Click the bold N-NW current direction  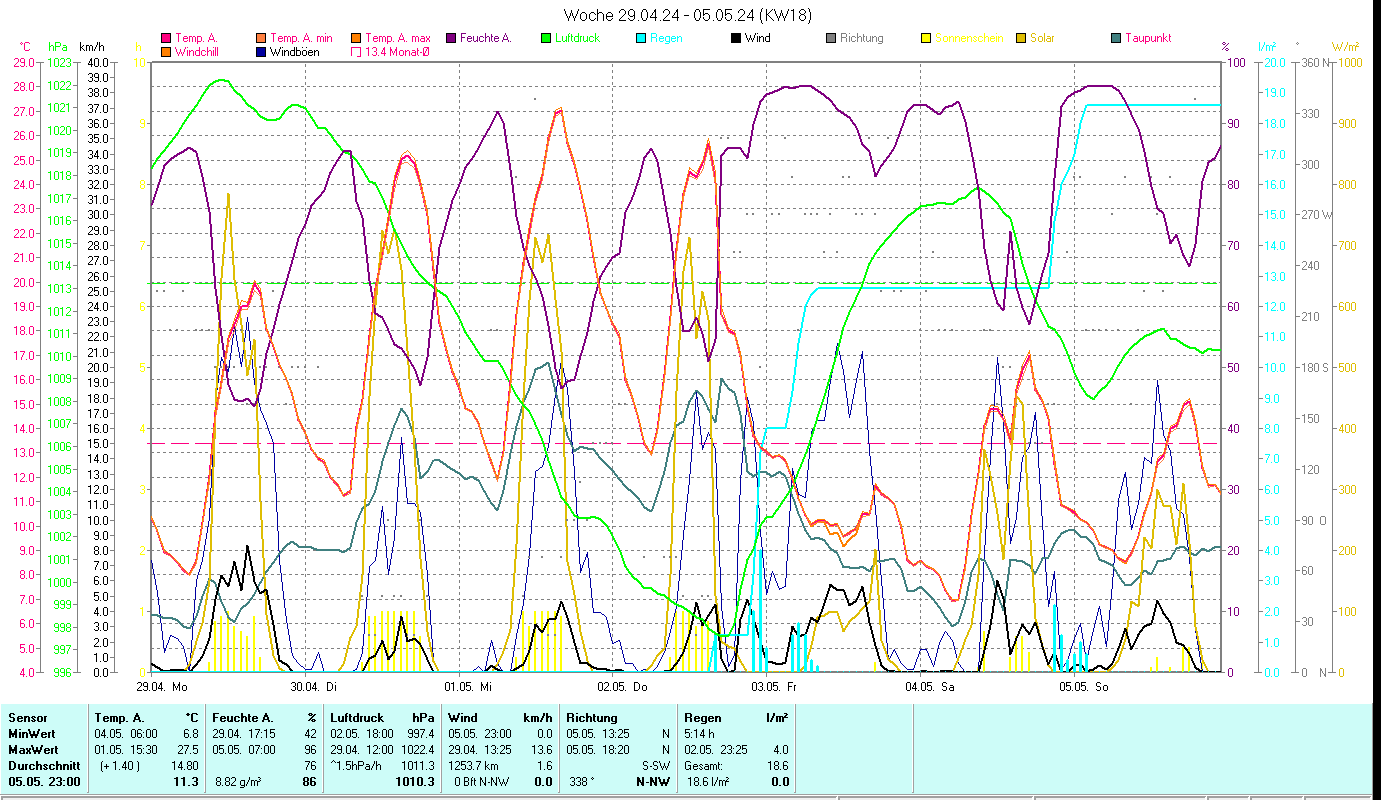coord(654,782)
